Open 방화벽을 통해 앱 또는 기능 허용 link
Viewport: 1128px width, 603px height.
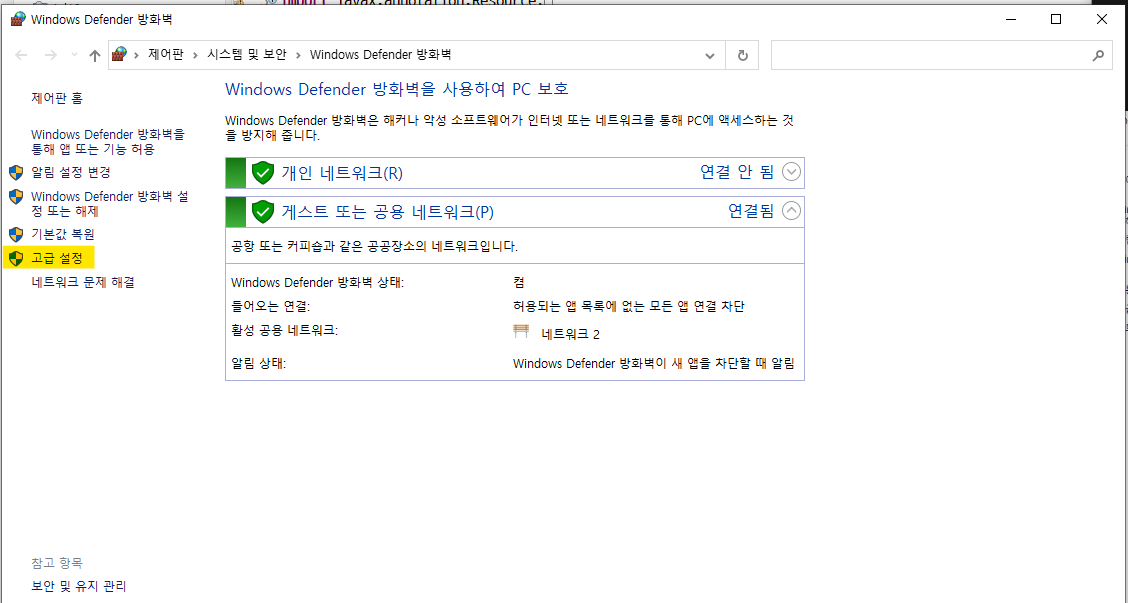click(x=108, y=142)
